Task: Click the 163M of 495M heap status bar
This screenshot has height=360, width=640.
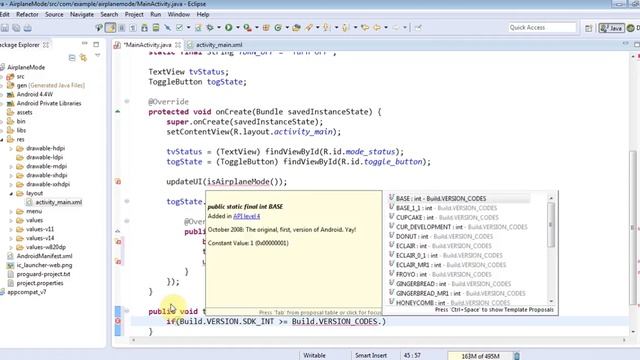Action: point(480,356)
